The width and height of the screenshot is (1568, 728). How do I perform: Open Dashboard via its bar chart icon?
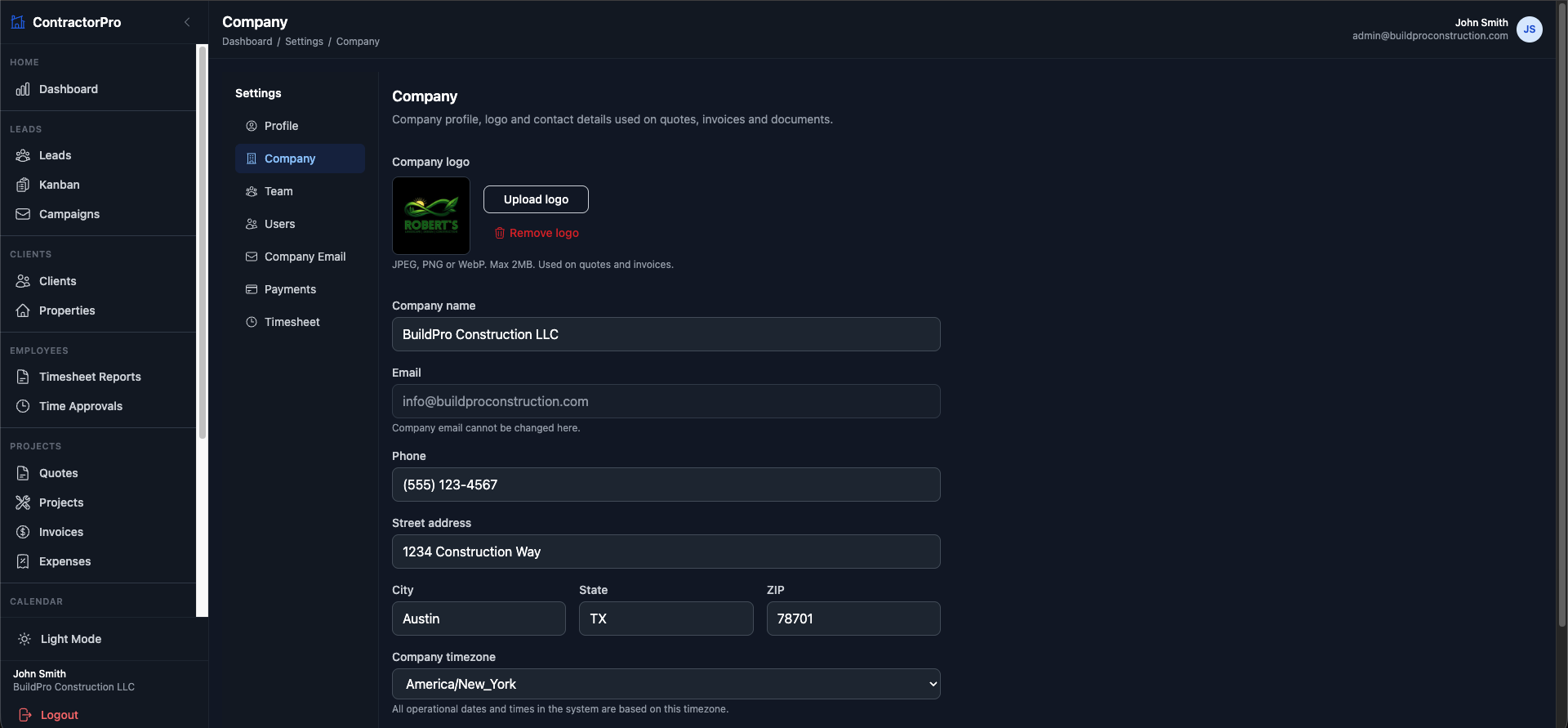tap(23, 89)
